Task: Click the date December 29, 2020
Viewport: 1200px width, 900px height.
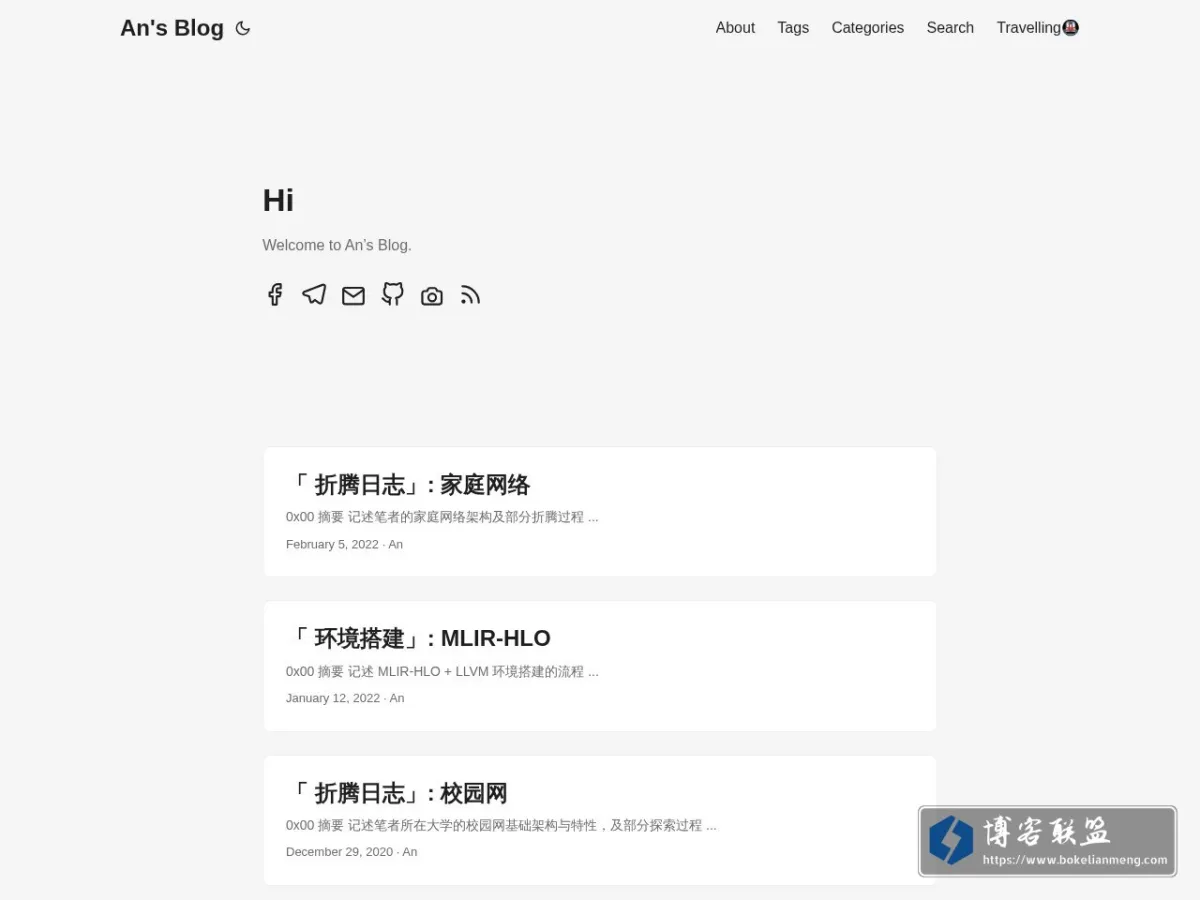Action: pyautogui.click(x=339, y=852)
